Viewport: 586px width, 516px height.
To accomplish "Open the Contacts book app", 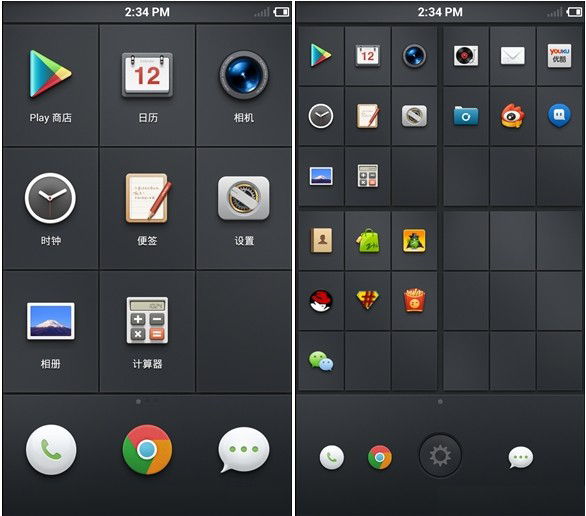I will point(321,240).
